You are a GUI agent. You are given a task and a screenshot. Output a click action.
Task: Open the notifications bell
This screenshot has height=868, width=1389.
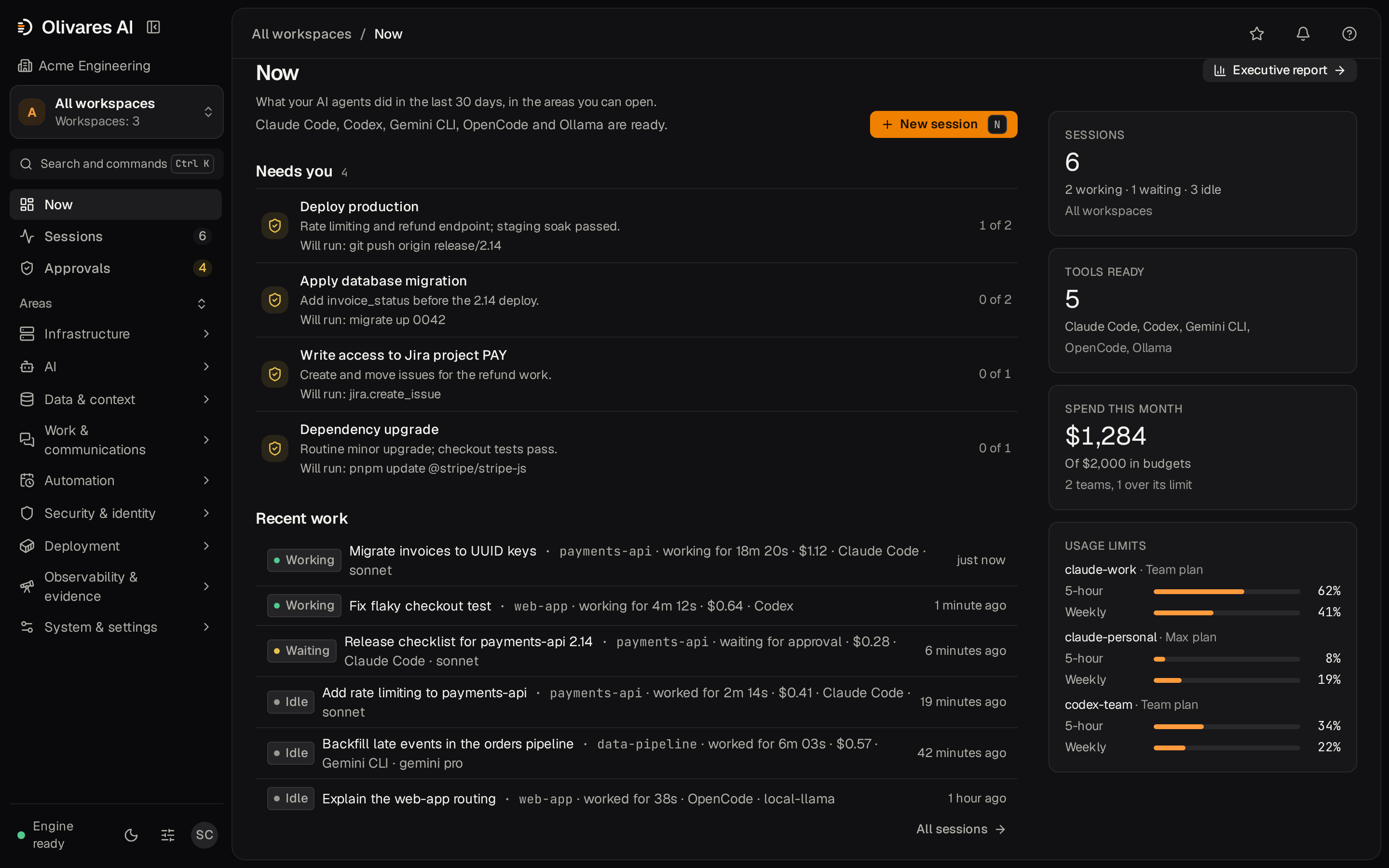tap(1303, 34)
